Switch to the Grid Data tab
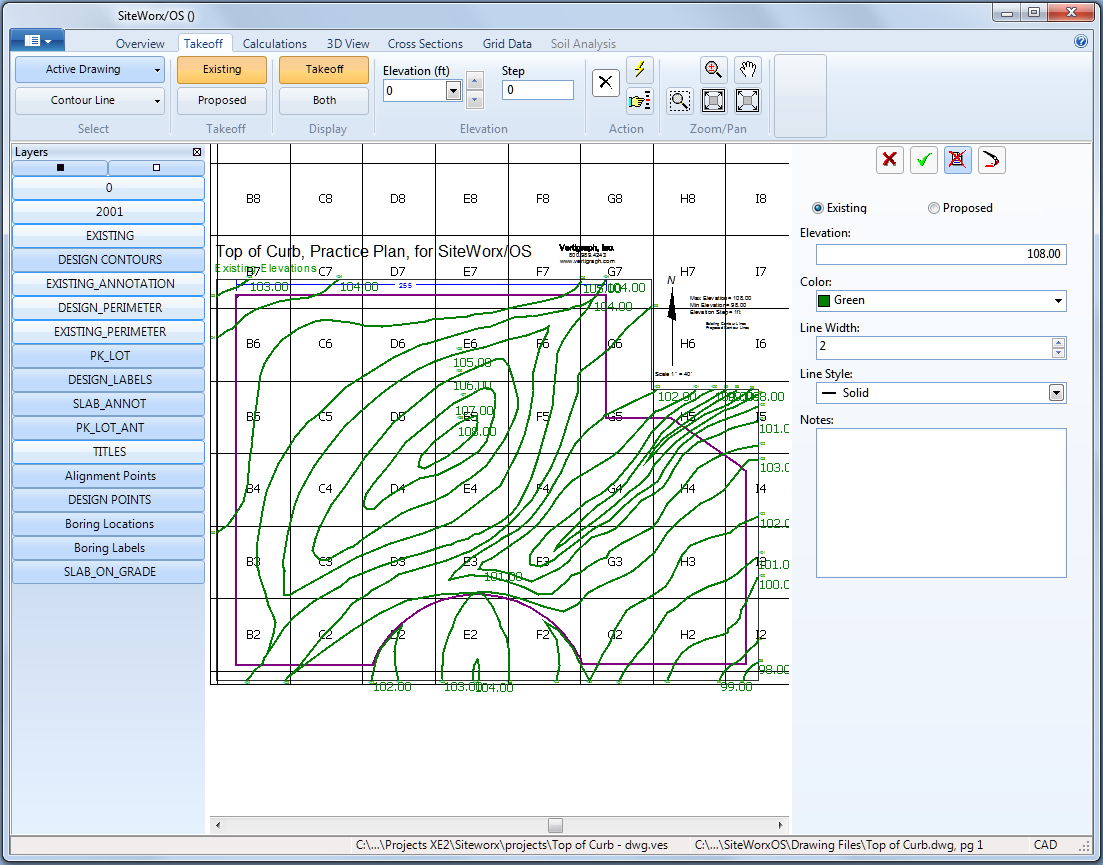 click(x=507, y=44)
